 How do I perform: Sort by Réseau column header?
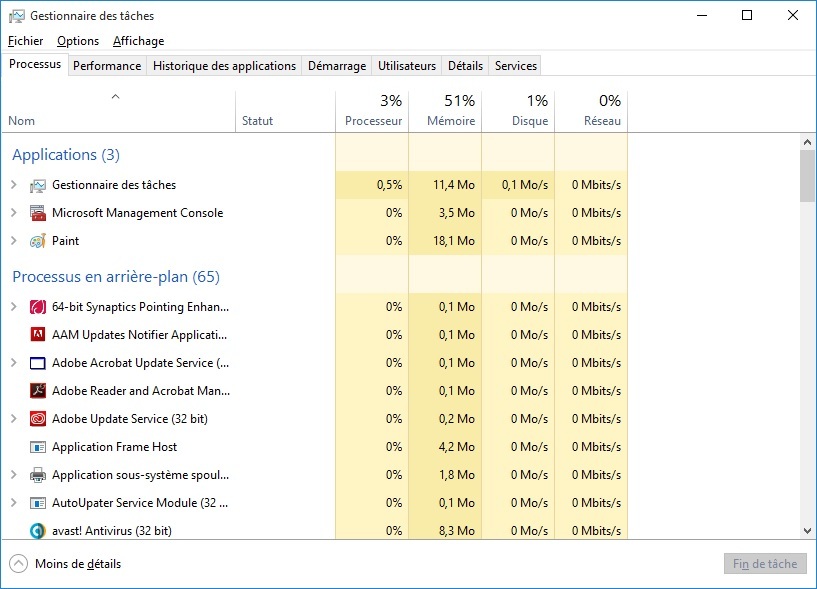click(x=591, y=112)
